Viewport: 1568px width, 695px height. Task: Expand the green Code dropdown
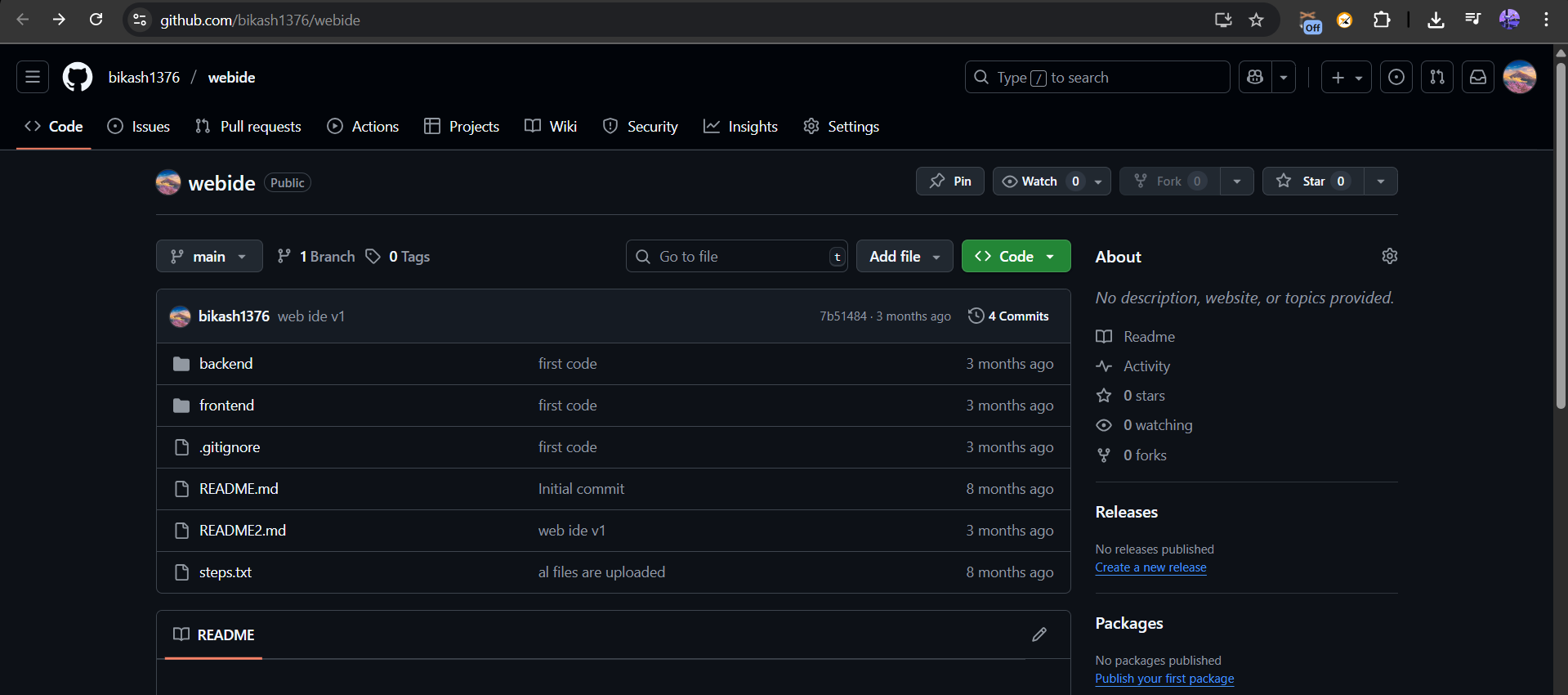[x=1016, y=257]
